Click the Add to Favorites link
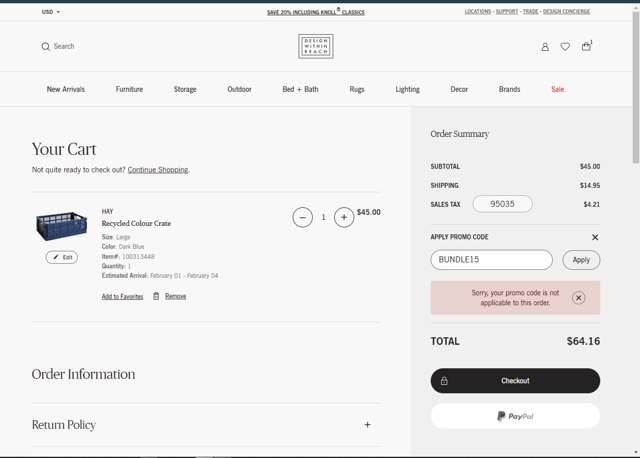The height and width of the screenshot is (458, 640). coord(122,296)
